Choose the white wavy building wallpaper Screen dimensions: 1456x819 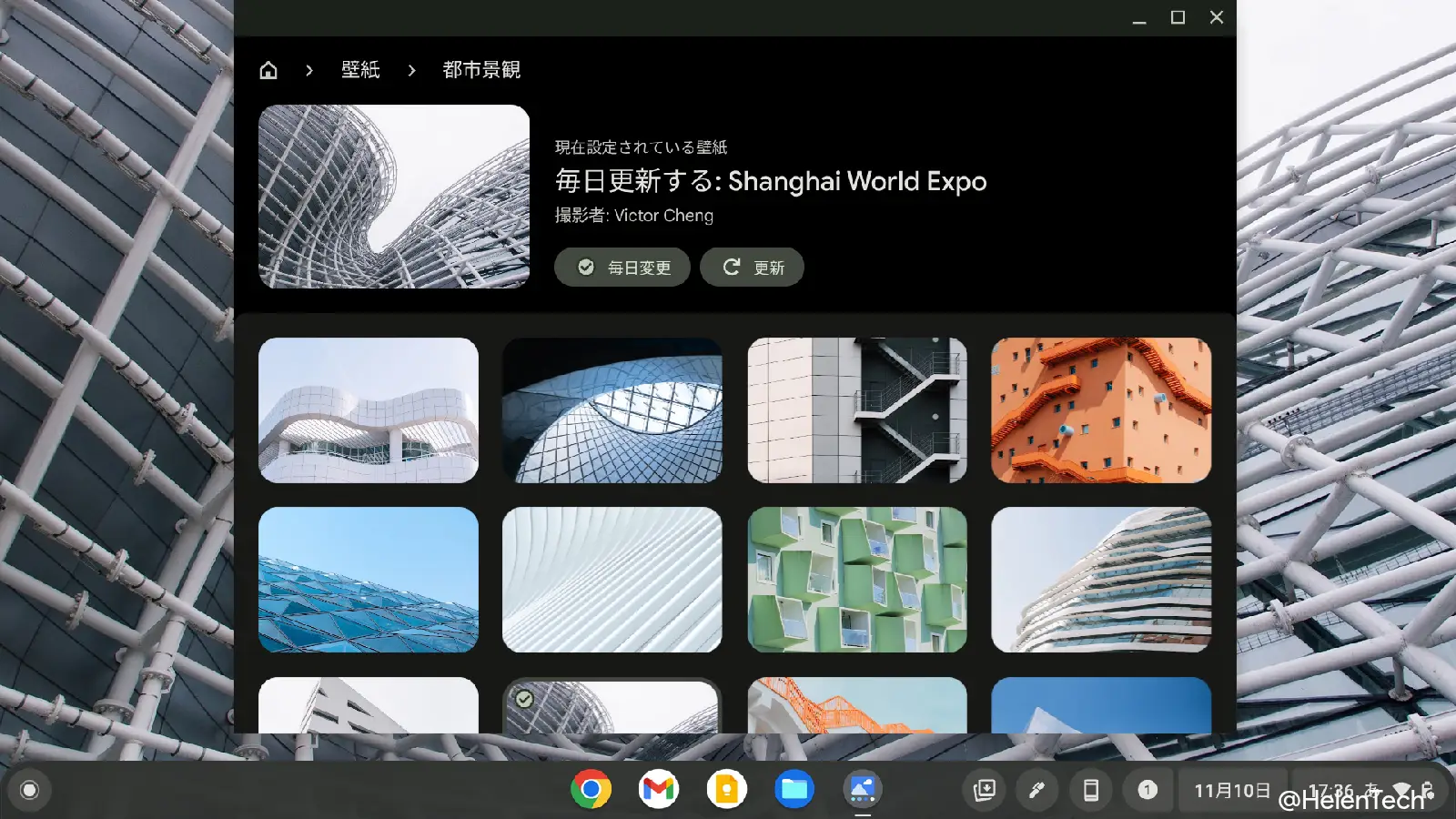click(369, 410)
